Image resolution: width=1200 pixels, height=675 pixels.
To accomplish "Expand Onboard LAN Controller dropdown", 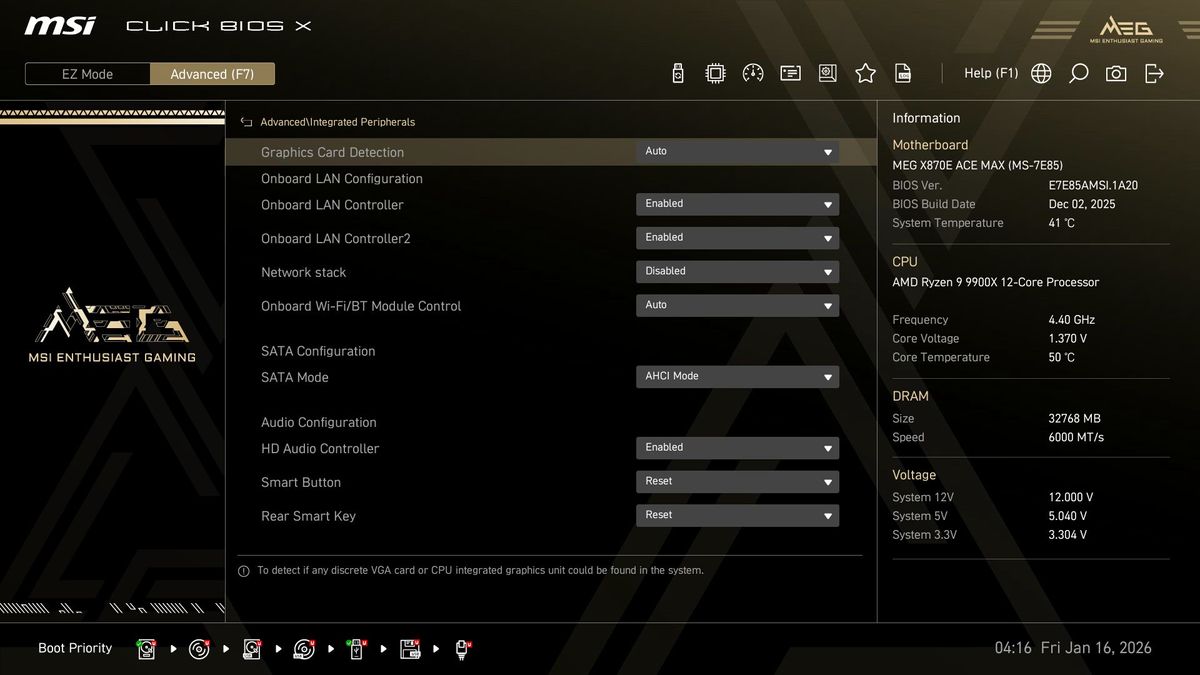I will point(737,204).
